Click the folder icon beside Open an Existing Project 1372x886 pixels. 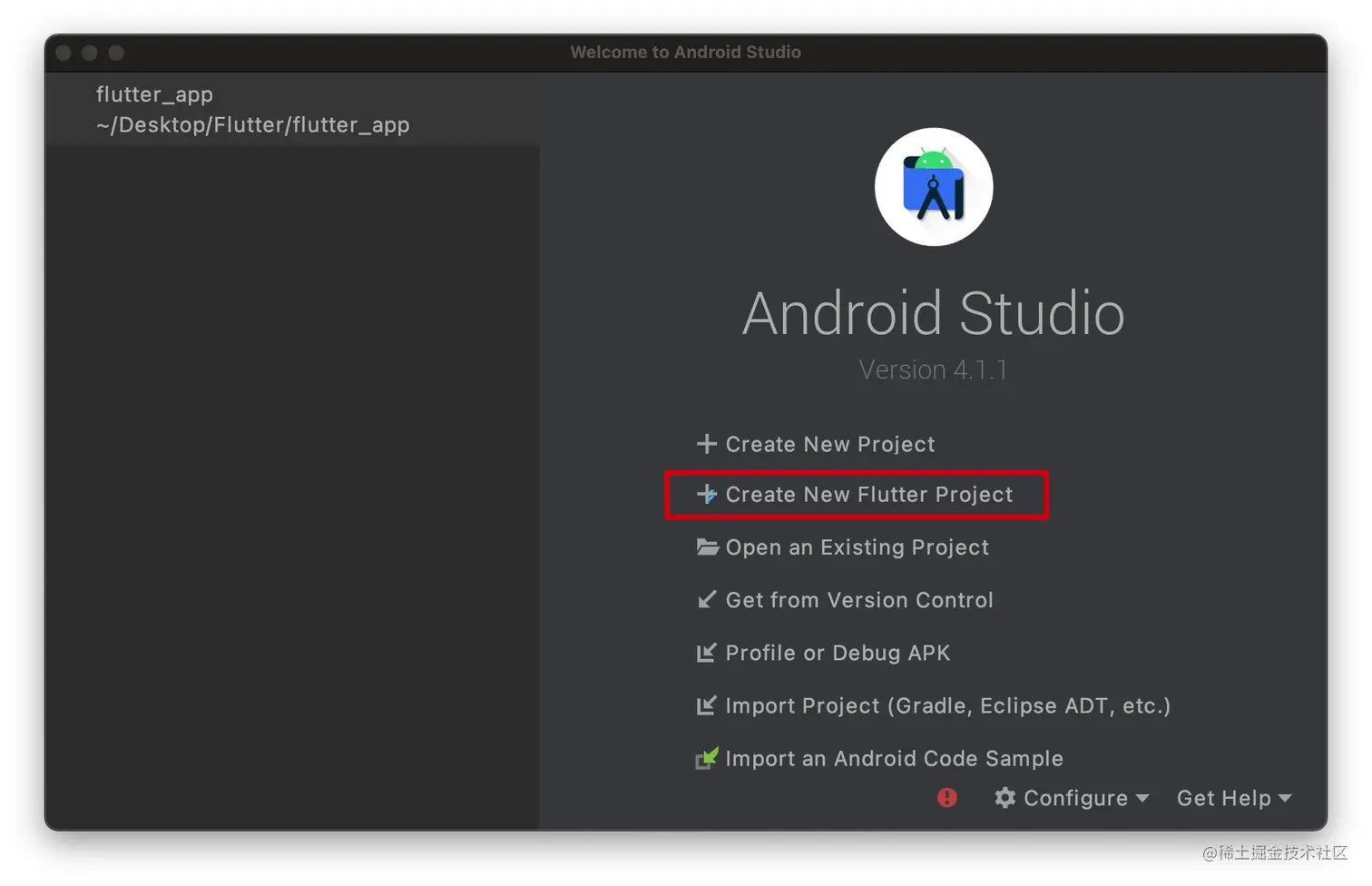click(x=707, y=546)
